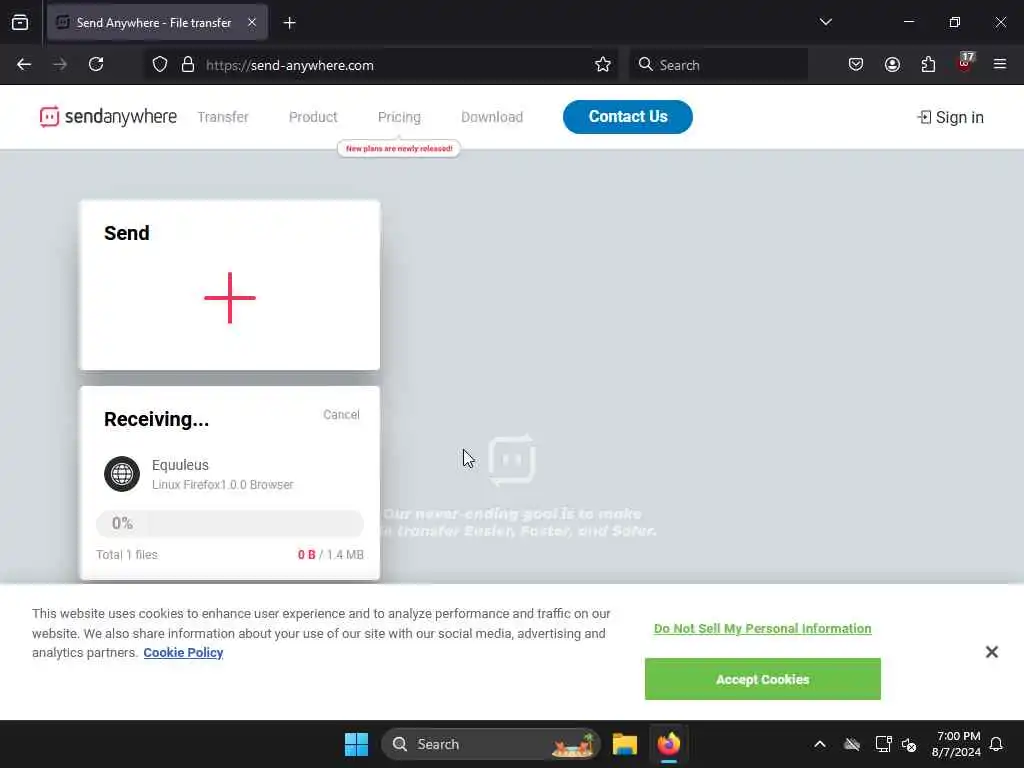
Task: Click the muted volume tray icon
Action: coord(909,744)
